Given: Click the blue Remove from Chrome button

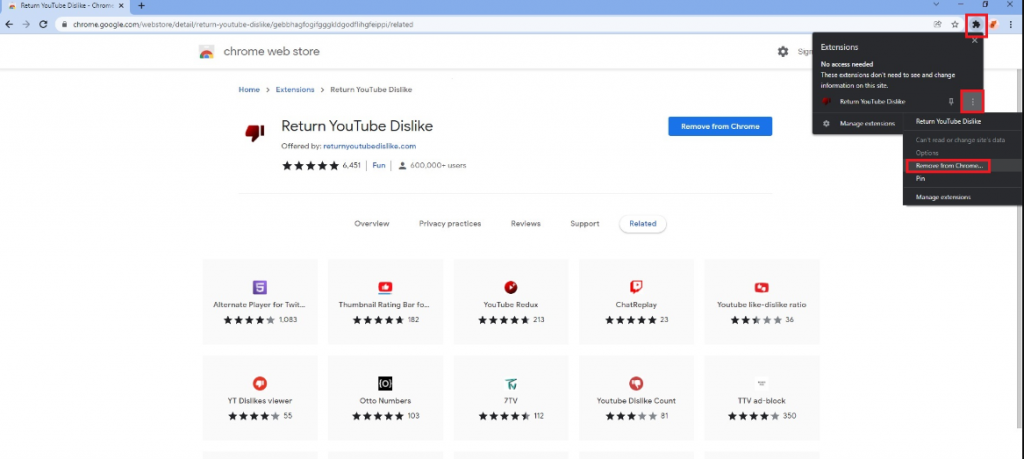Looking at the screenshot, I should 720,127.
